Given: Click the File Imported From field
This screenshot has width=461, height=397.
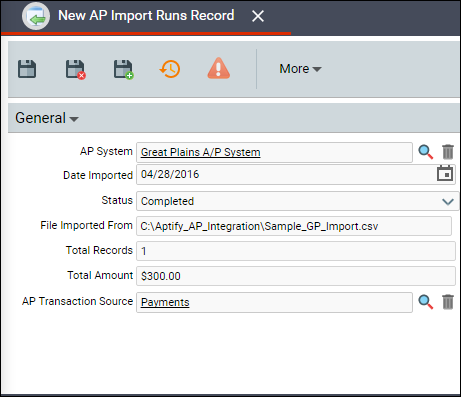Looking at the screenshot, I should 294,226.
